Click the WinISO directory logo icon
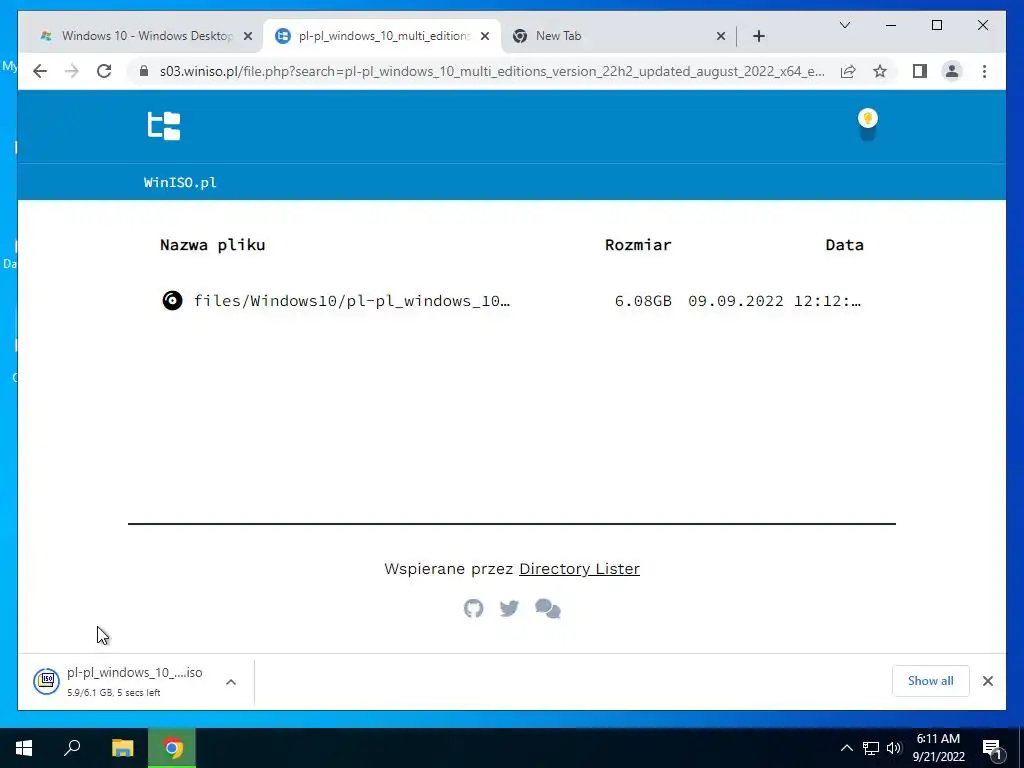Screen dimensions: 1024x768 (164, 125)
